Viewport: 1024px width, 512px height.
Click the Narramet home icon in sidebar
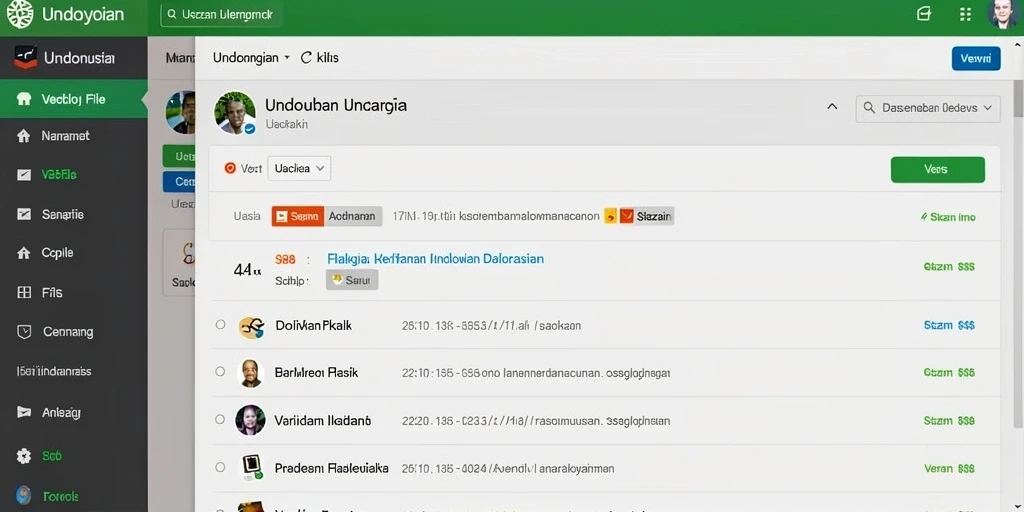pyautogui.click(x=24, y=136)
